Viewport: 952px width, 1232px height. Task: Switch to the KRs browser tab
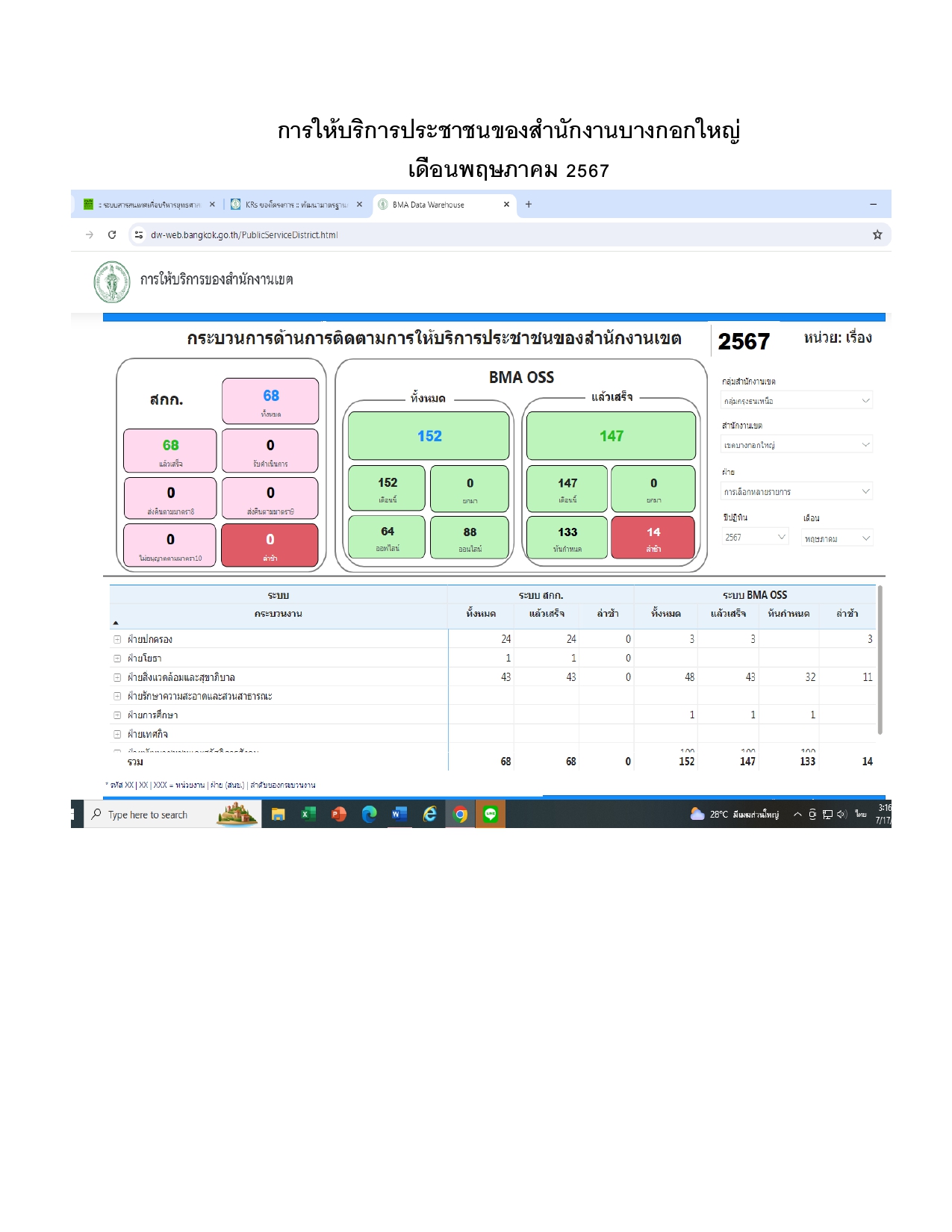(295, 205)
